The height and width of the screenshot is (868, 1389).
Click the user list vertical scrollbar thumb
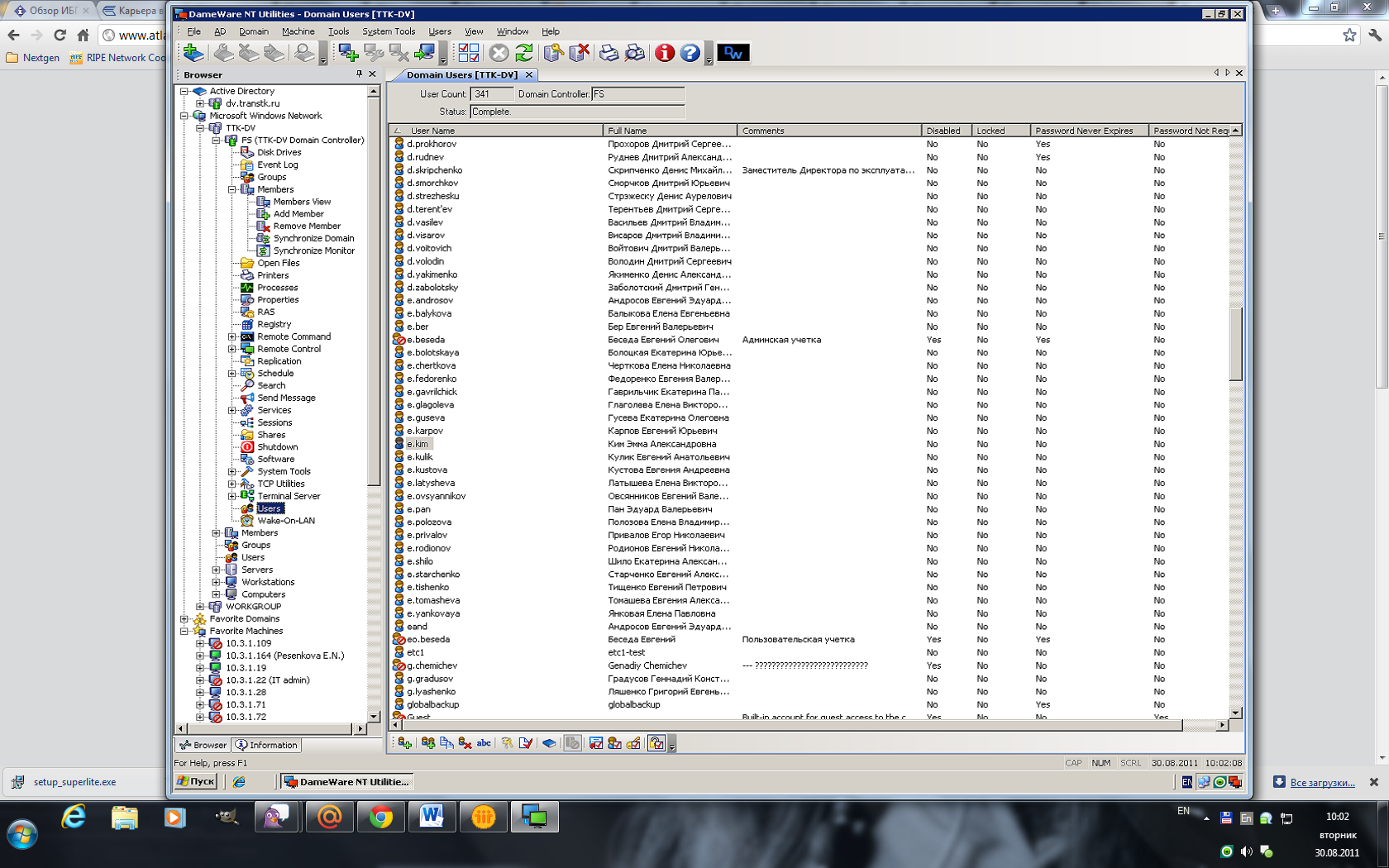[1235, 343]
